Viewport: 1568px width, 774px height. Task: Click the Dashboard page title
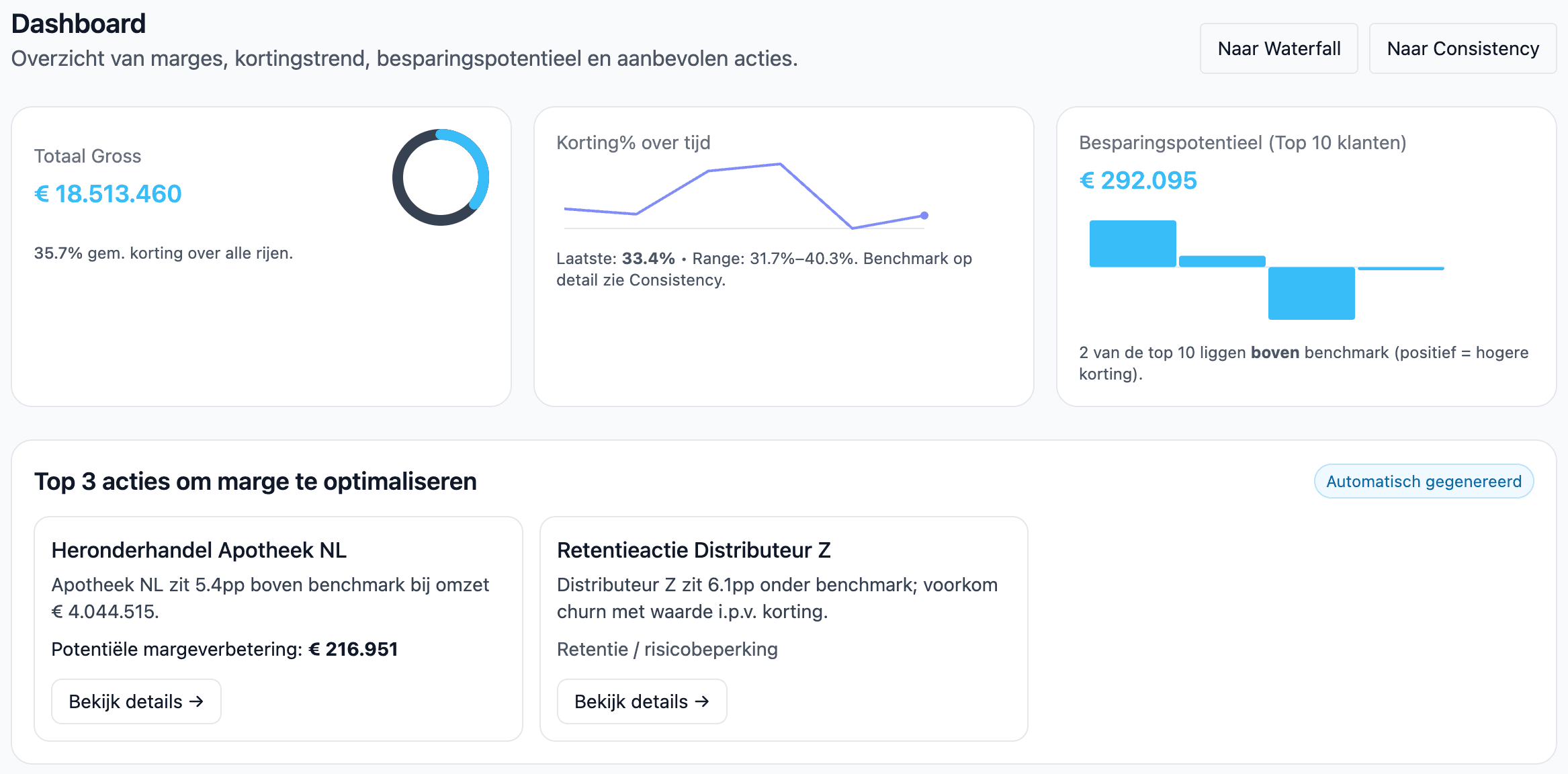78,23
